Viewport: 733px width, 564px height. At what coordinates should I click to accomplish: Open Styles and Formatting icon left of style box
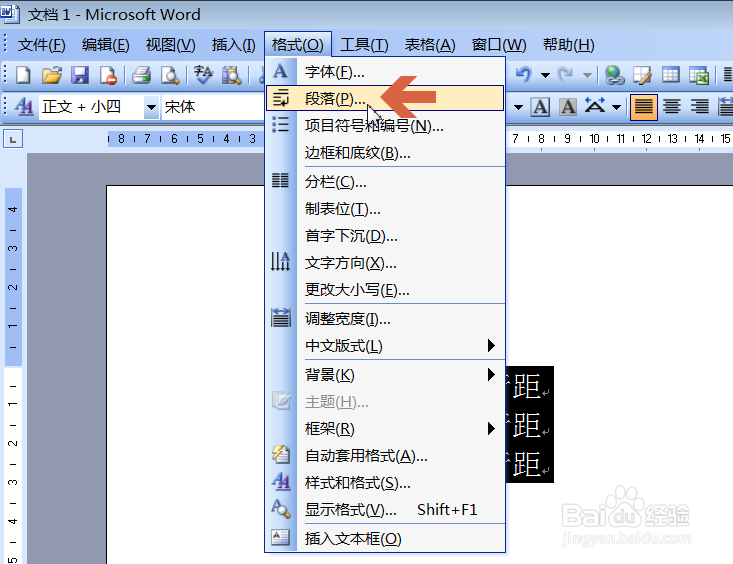coord(24,107)
